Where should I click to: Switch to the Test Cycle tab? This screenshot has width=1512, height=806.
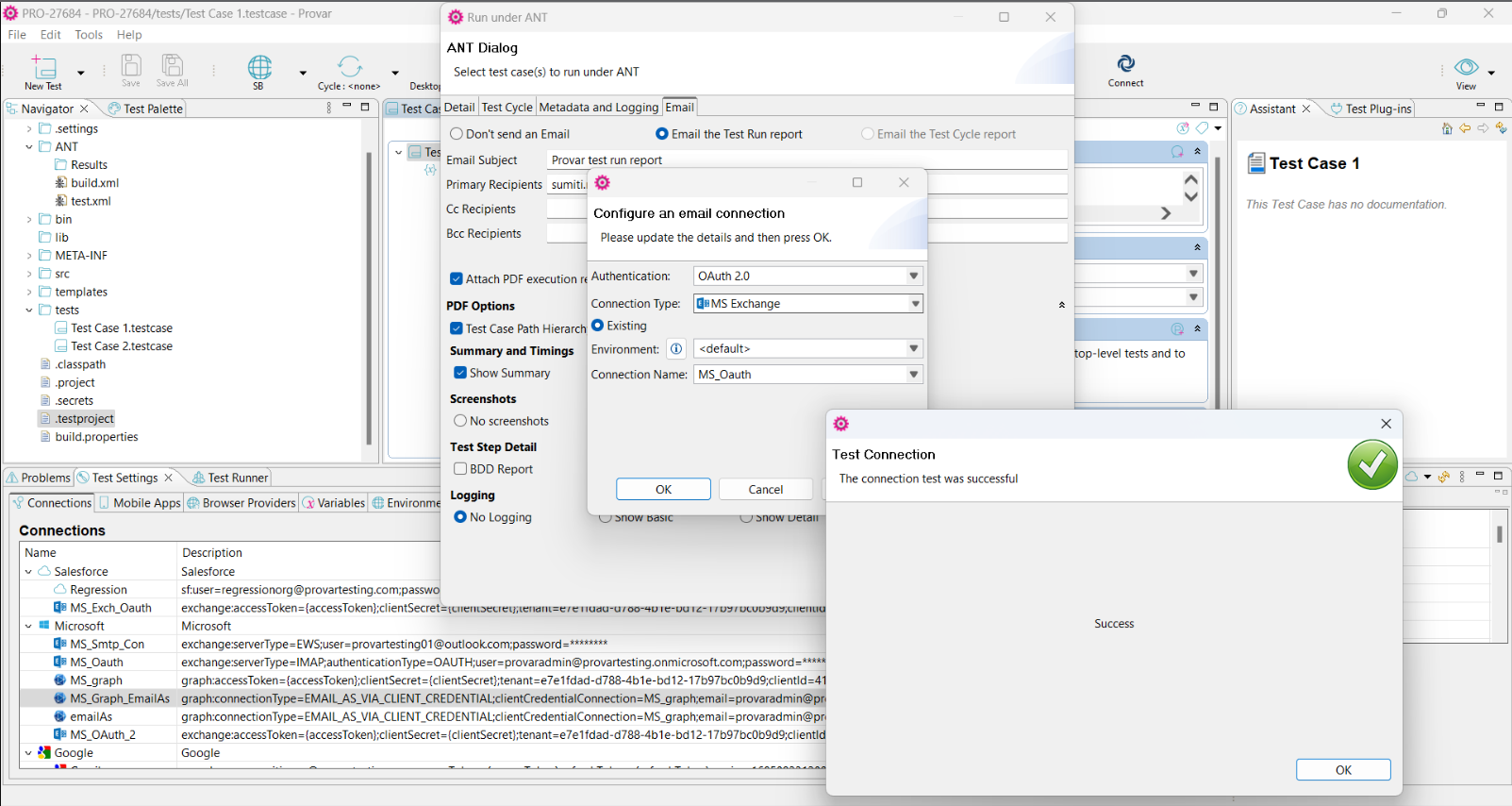507,108
